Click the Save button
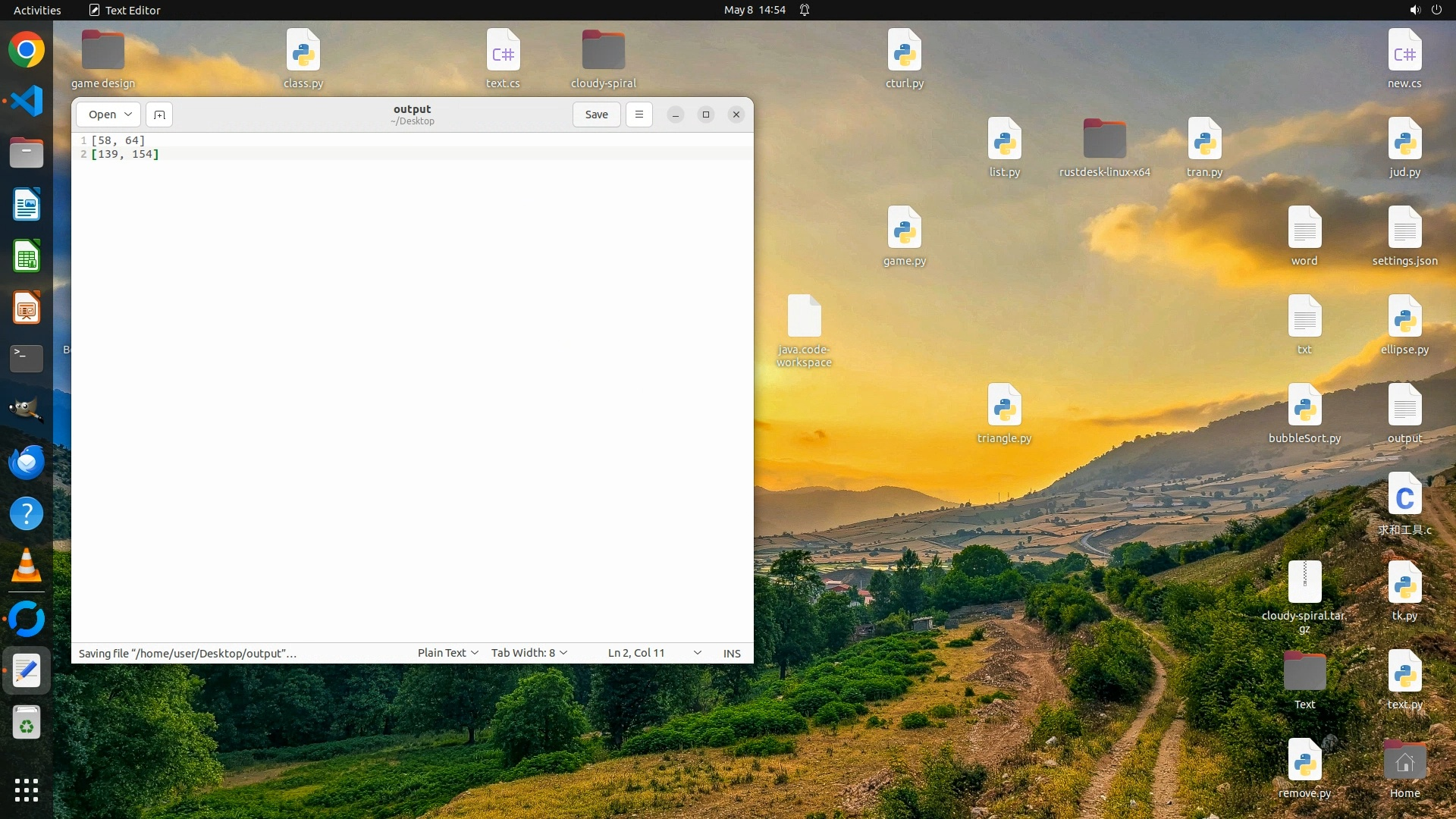Screen dimensions: 1456x819 [596, 115]
